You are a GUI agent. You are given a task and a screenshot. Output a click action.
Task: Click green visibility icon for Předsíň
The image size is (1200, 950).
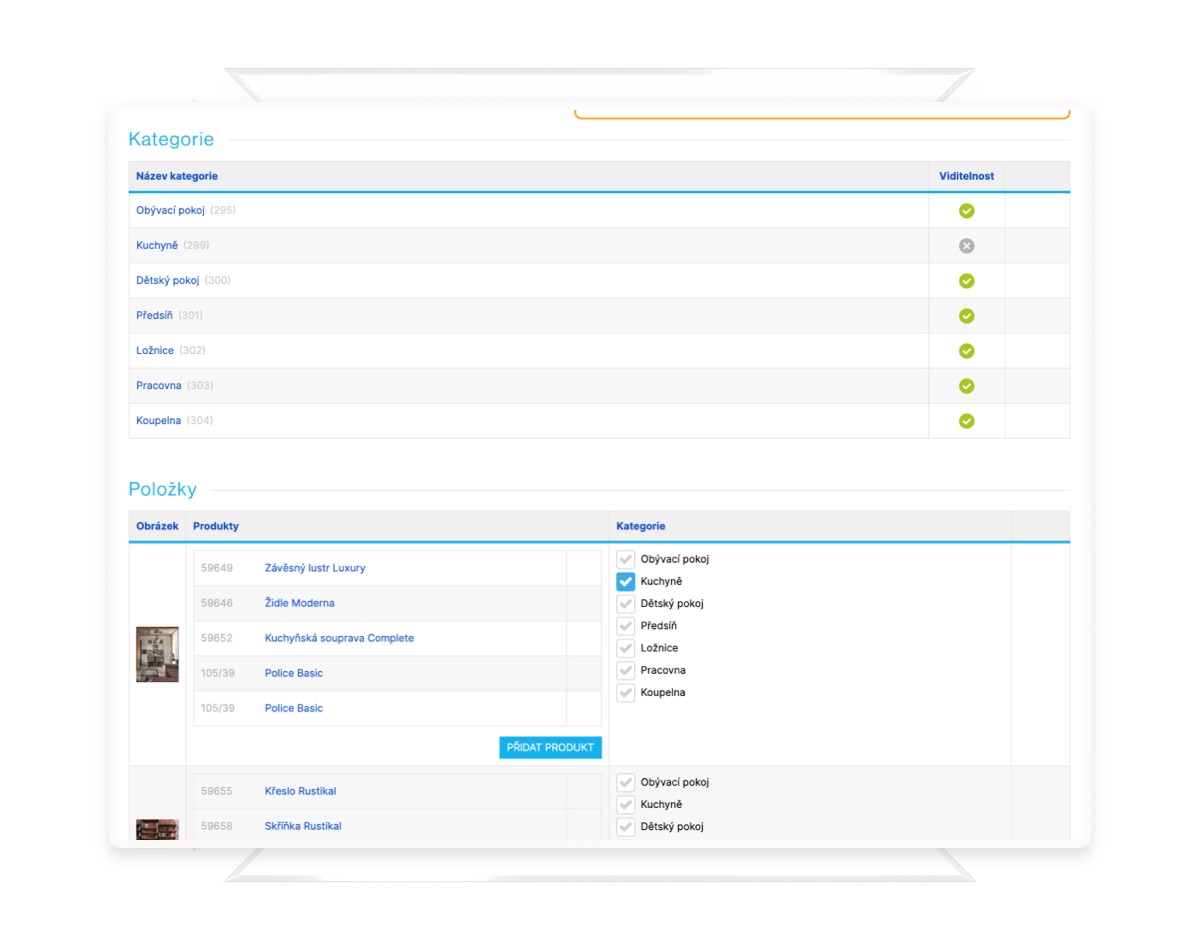pos(966,316)
